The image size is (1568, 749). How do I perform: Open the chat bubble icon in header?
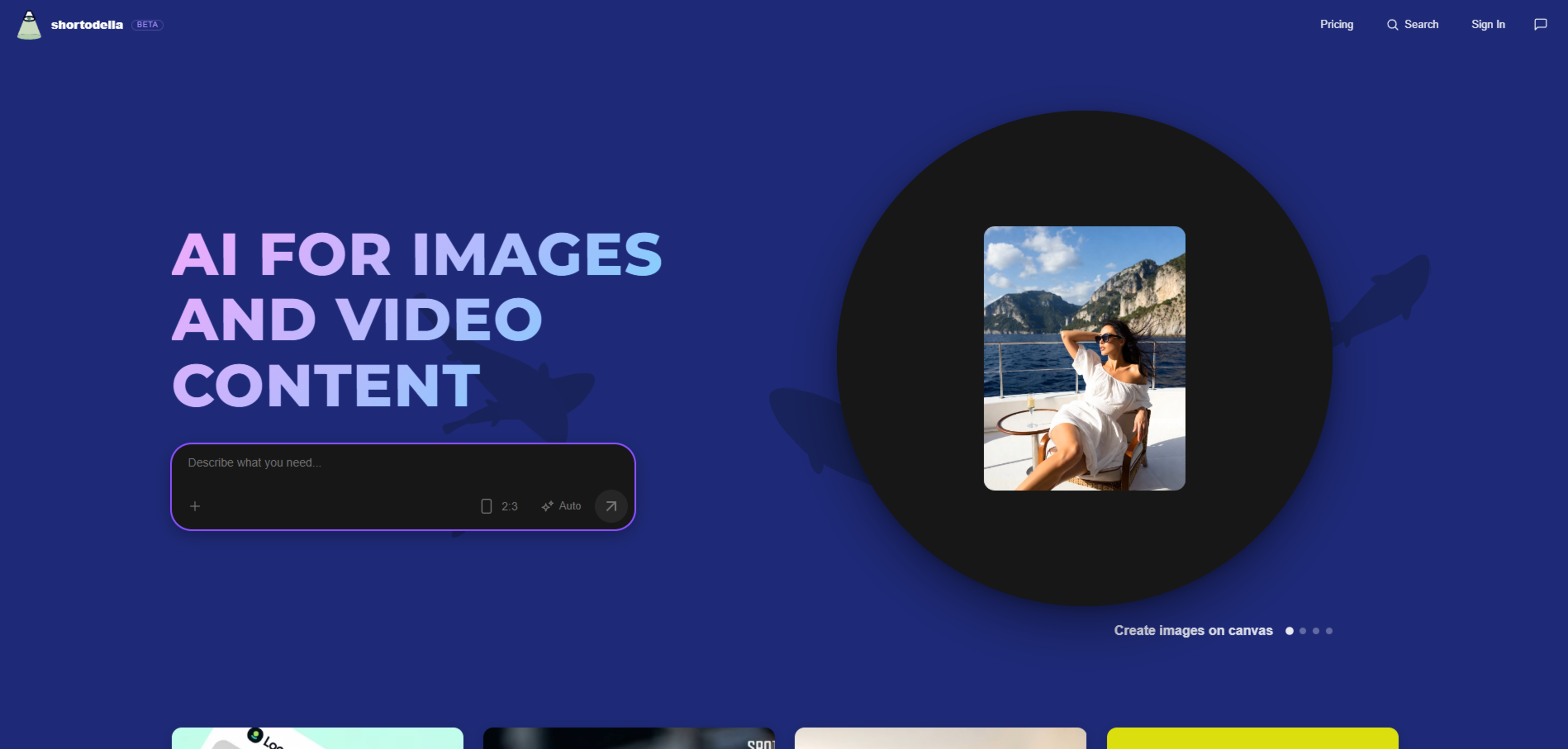1540,24
